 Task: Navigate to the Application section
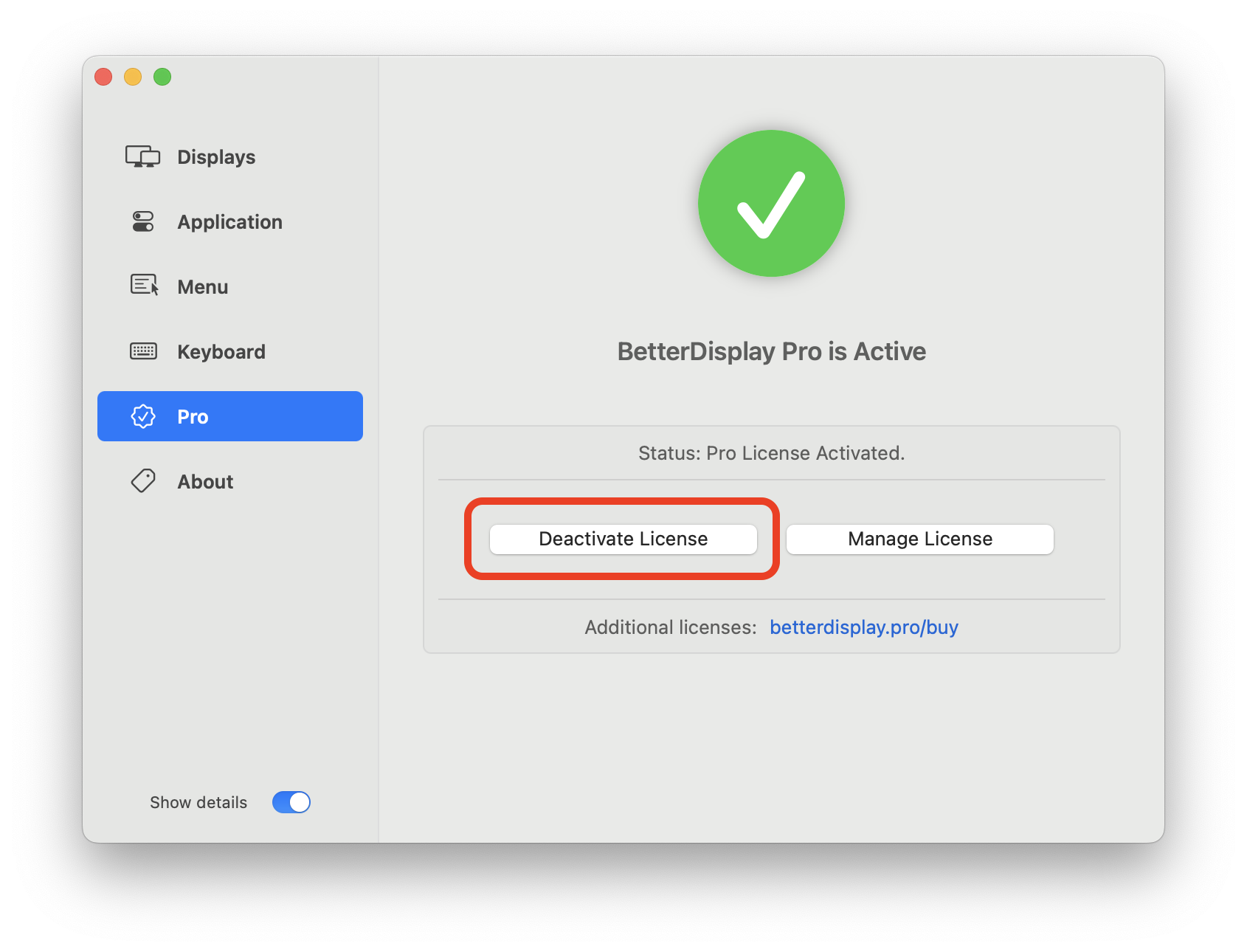pyautogui.click(x=229, y=221)
